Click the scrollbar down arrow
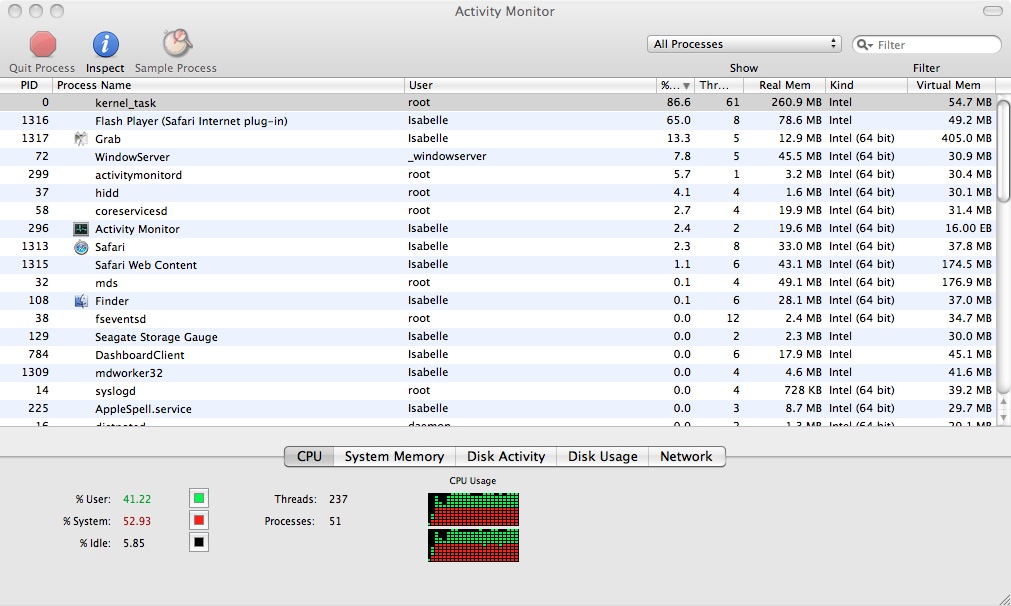This screenshot has width=1011, height=606. 1003,418
